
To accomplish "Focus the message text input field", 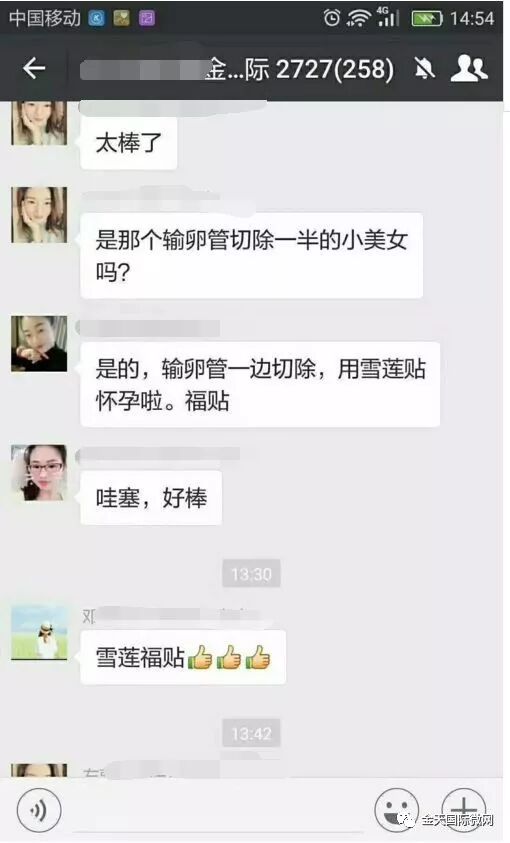I will click(218, 810).
